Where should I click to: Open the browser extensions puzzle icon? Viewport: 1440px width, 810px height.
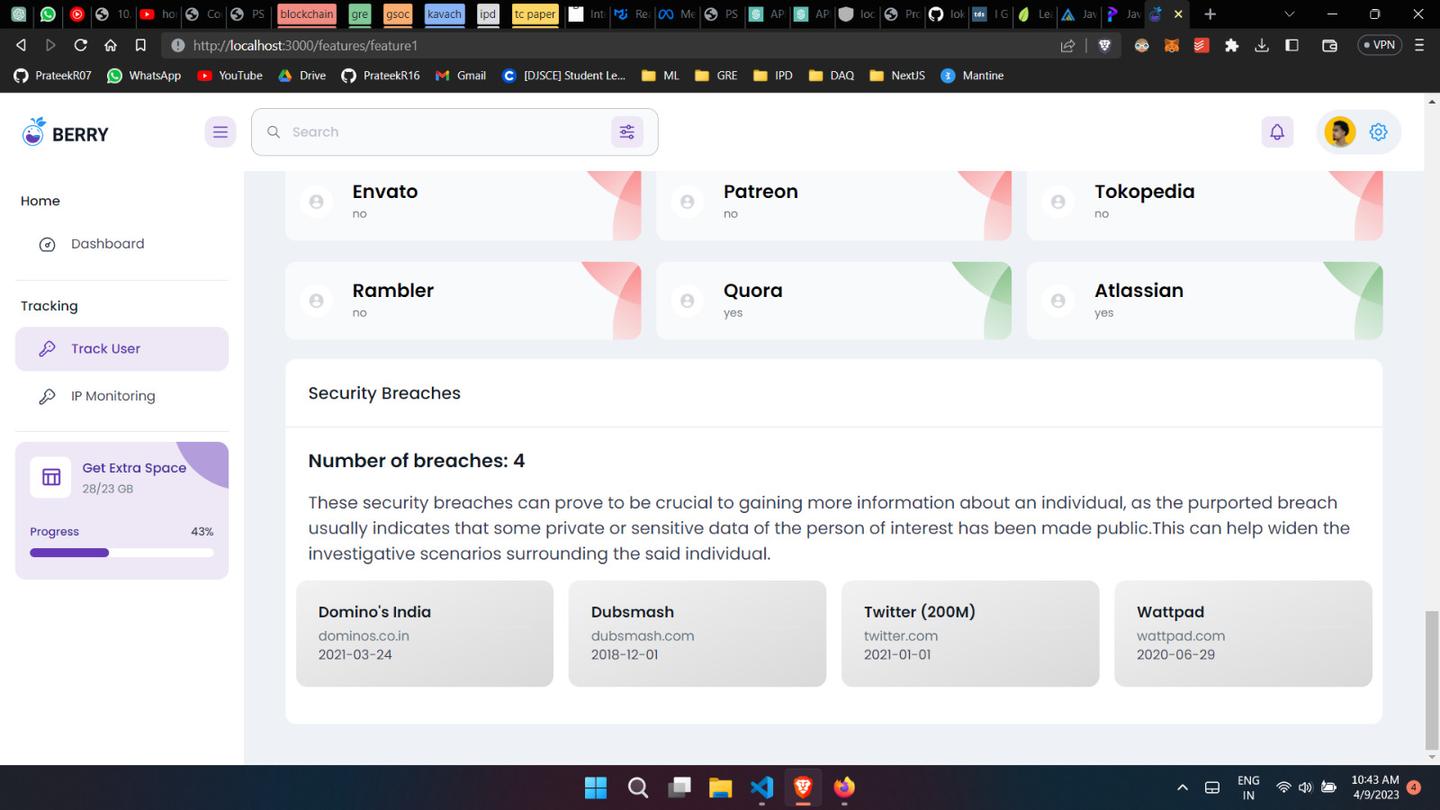click(1232, 45)
